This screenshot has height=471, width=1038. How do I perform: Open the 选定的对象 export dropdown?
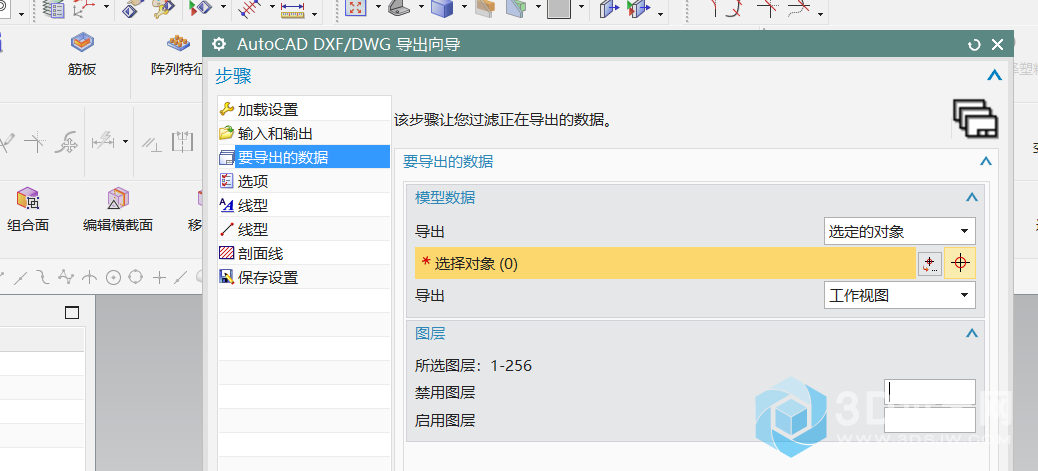pos(900,232)
